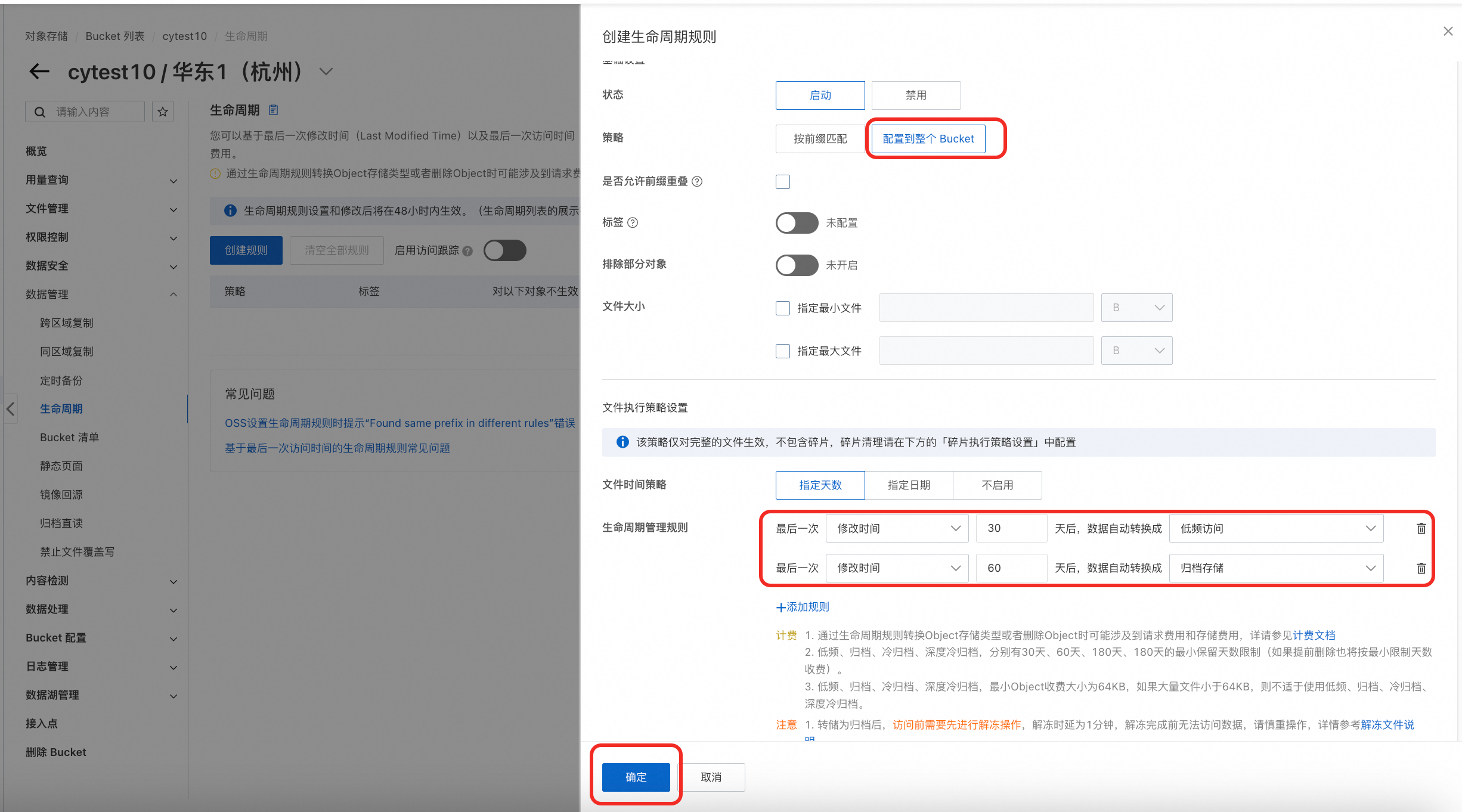This screenshot has width=1462, height=812.
Task: Open 归档存储 storage class dropdown
Action: [1276, 568]
